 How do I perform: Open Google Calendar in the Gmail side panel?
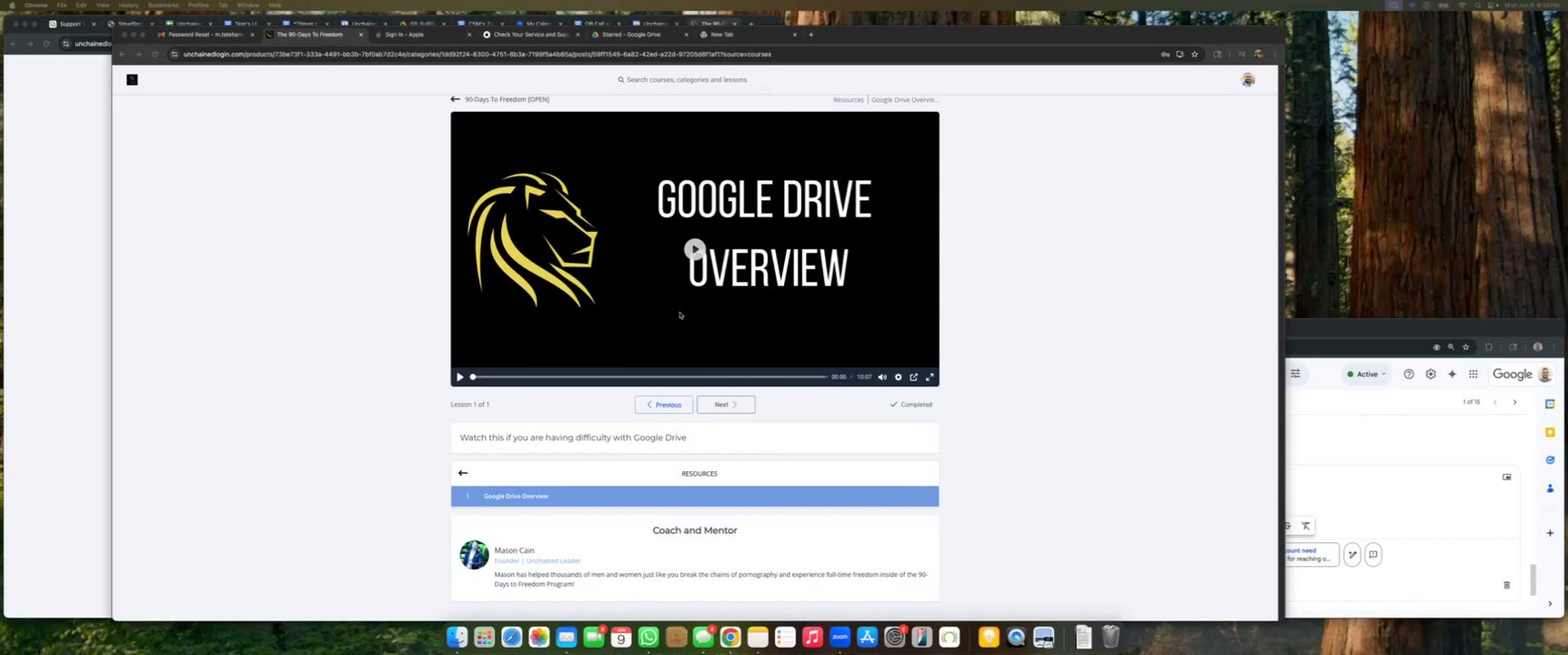pos(1550,404)
